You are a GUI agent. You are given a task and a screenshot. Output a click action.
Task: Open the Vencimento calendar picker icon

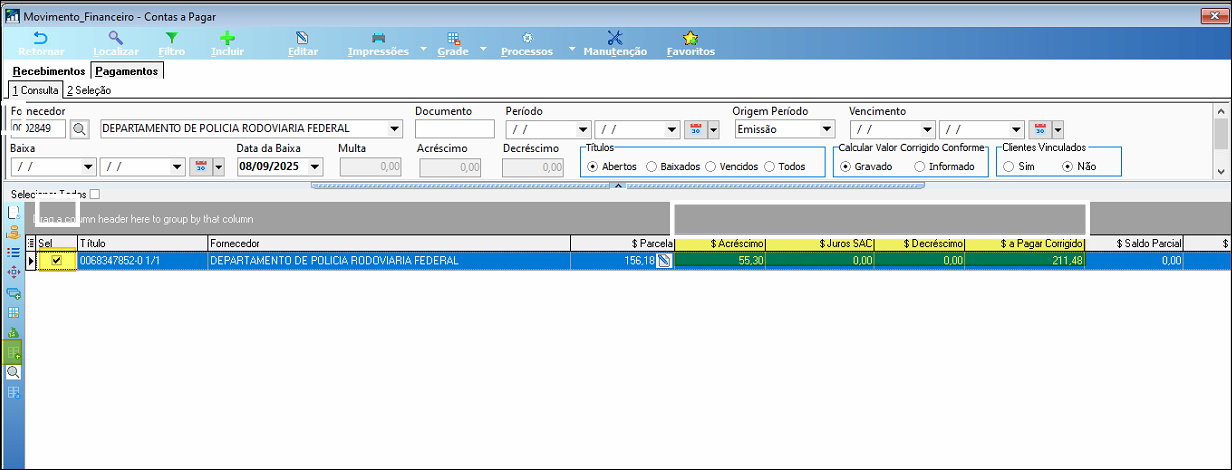click(1040, 129)
